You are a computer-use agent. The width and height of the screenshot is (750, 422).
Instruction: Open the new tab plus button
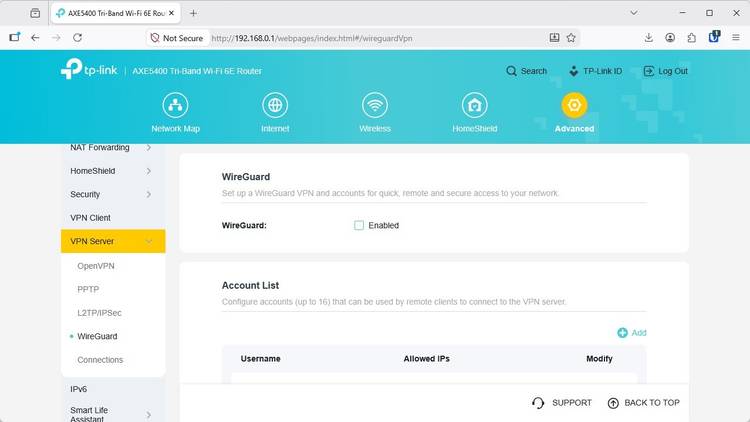(x=193, y=13)
